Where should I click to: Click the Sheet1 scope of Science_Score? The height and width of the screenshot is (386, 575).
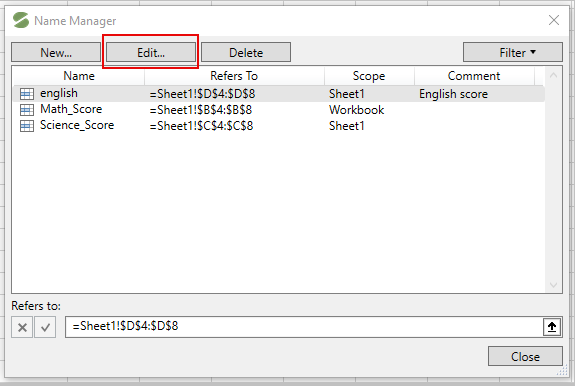click(x=347, y=126)
